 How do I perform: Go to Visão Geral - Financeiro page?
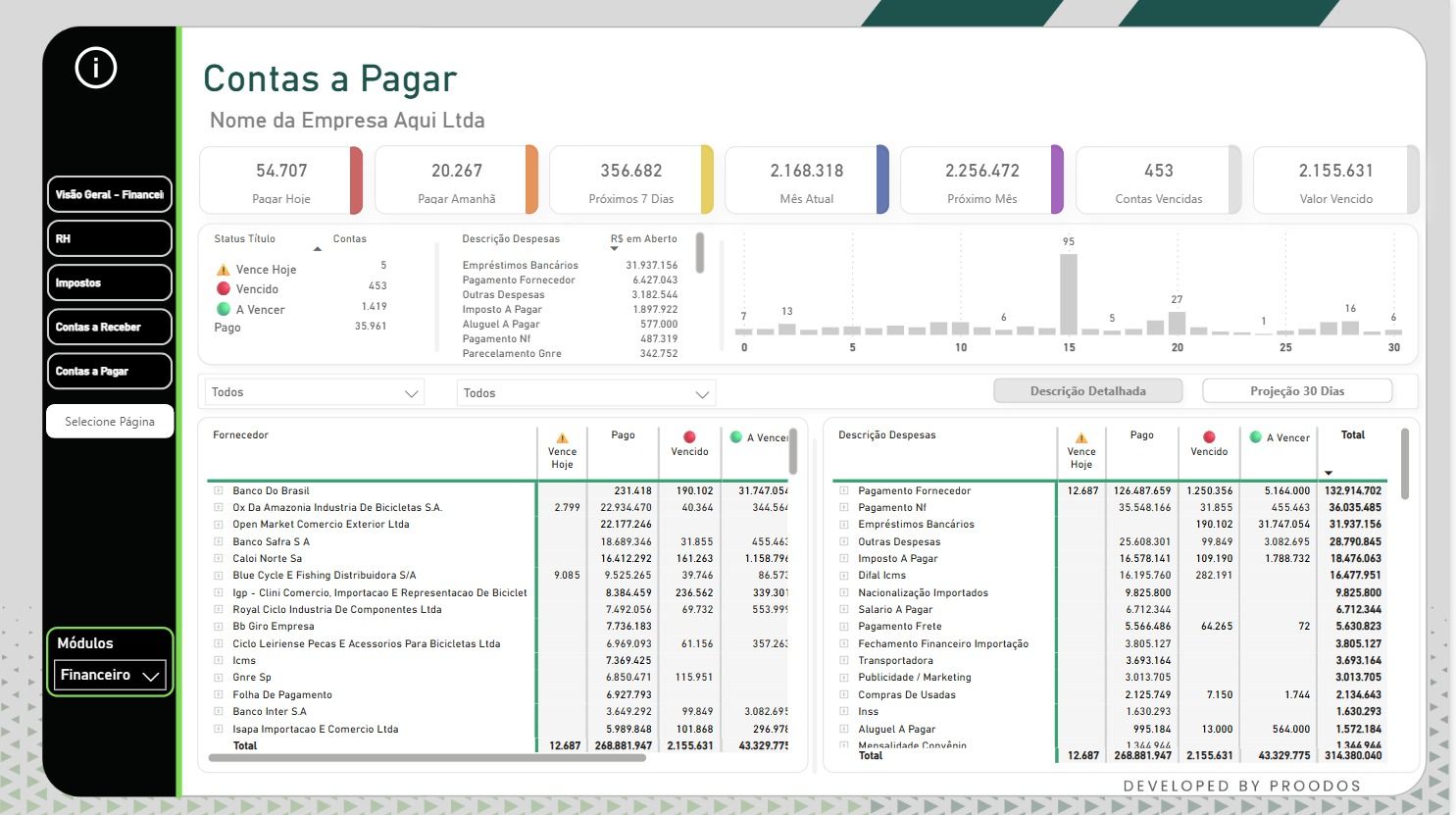click(110, 194)
